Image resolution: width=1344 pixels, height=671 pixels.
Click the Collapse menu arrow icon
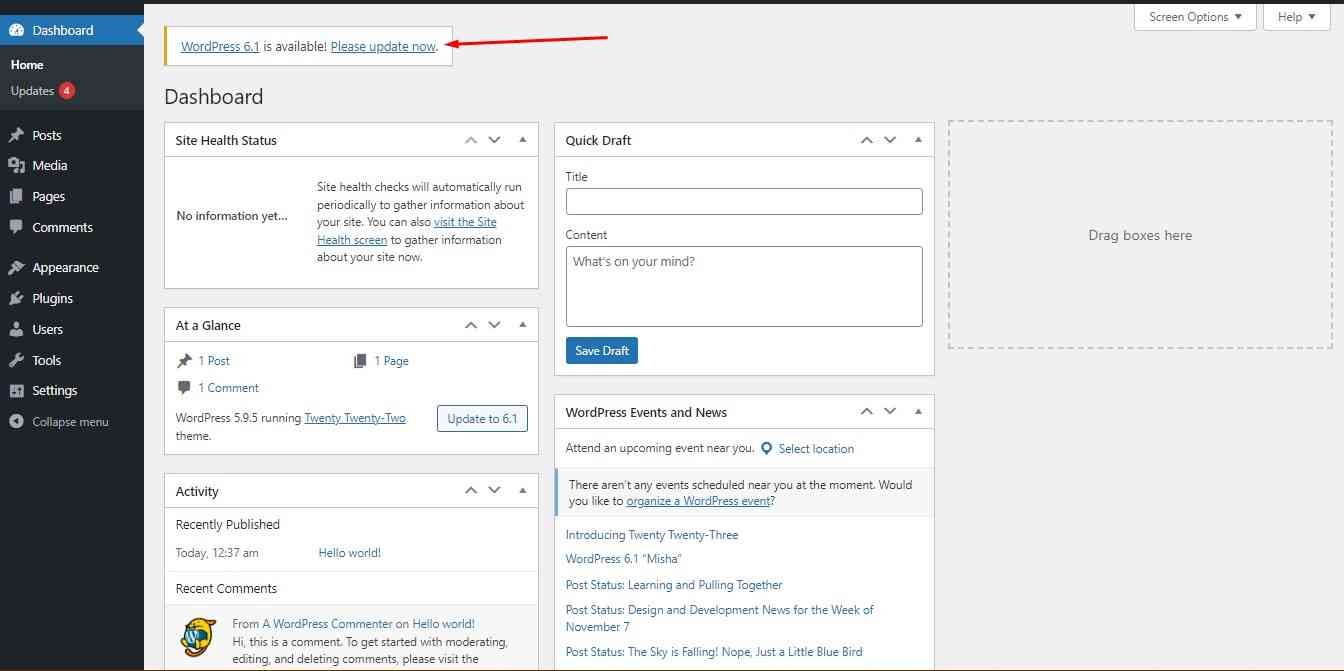click(x=16, y=421)
